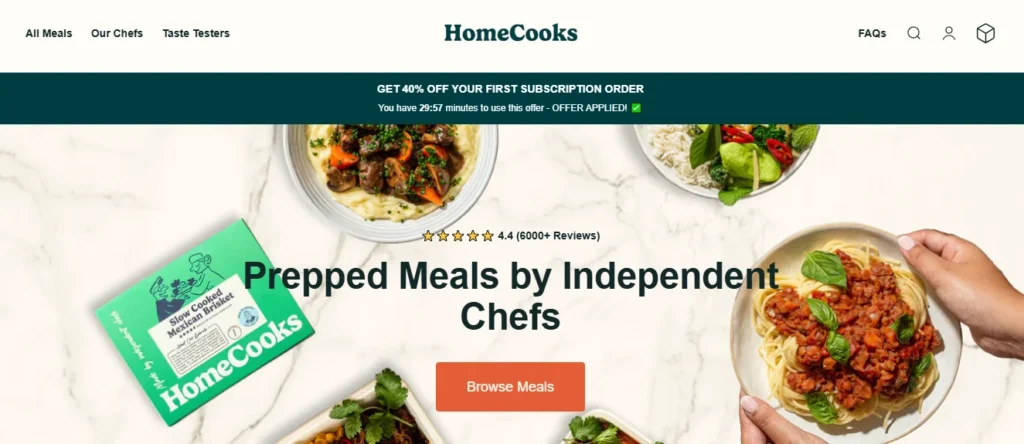Click the first gold rating star
This screenshot has height=444, width=1024.
tap(428, 236)
